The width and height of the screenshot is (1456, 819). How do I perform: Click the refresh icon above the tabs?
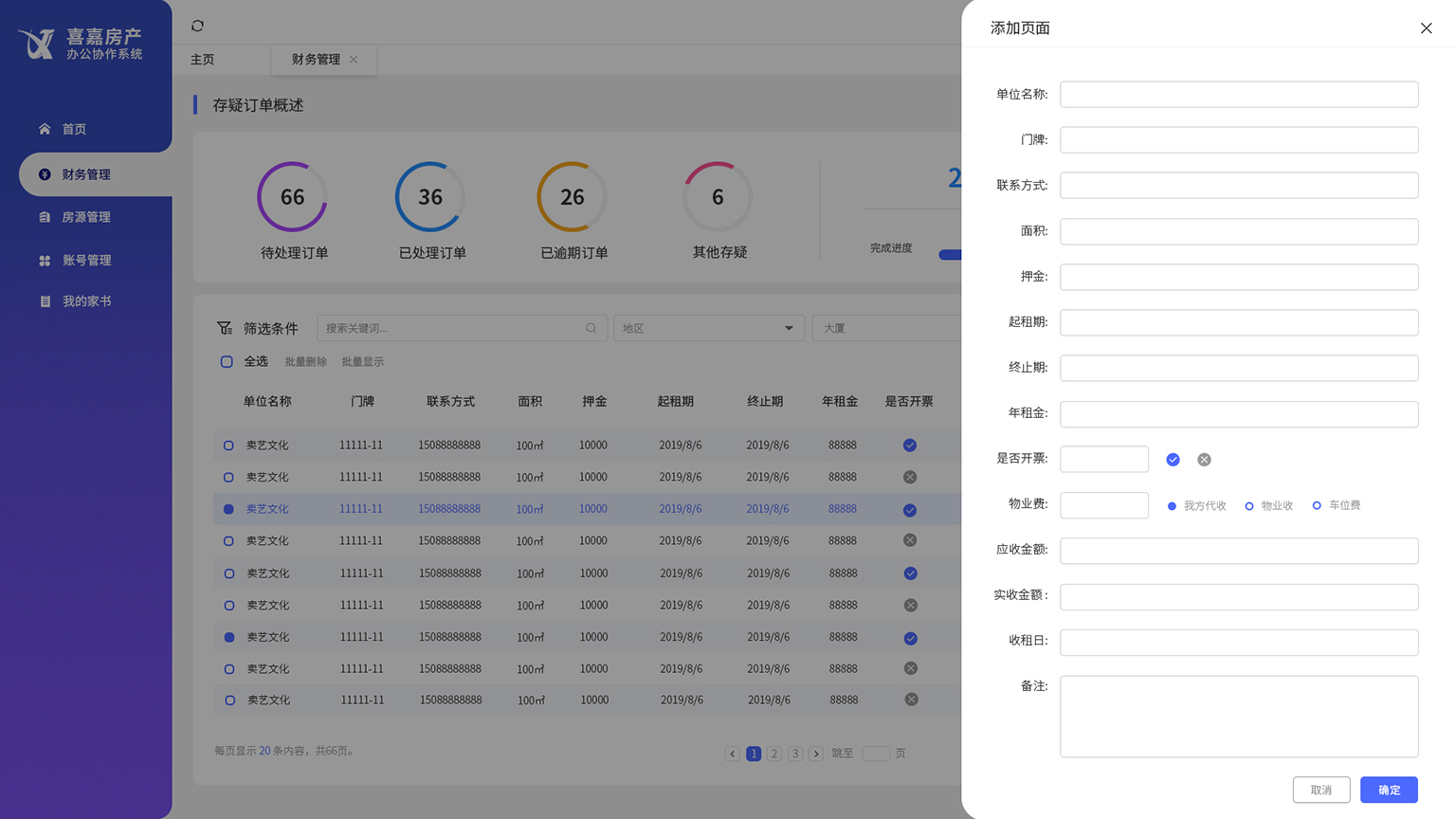pos(197,26)
